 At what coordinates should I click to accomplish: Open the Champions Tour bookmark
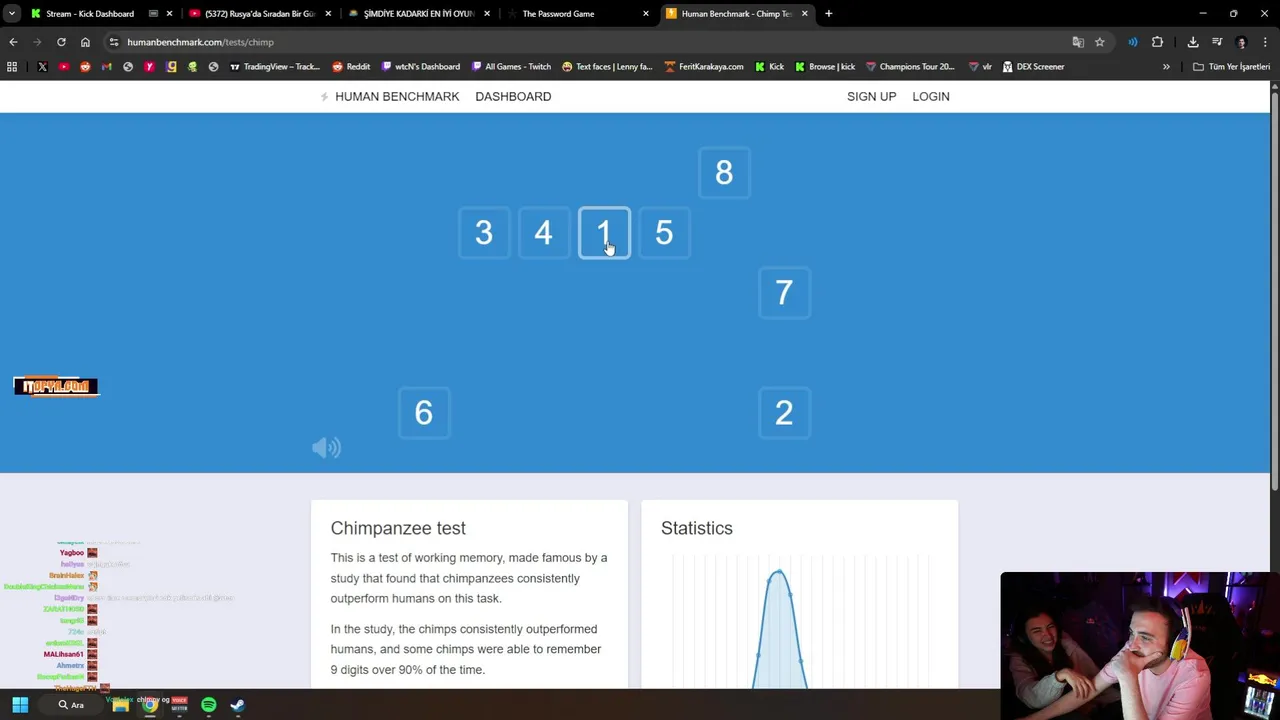point(910,67)
